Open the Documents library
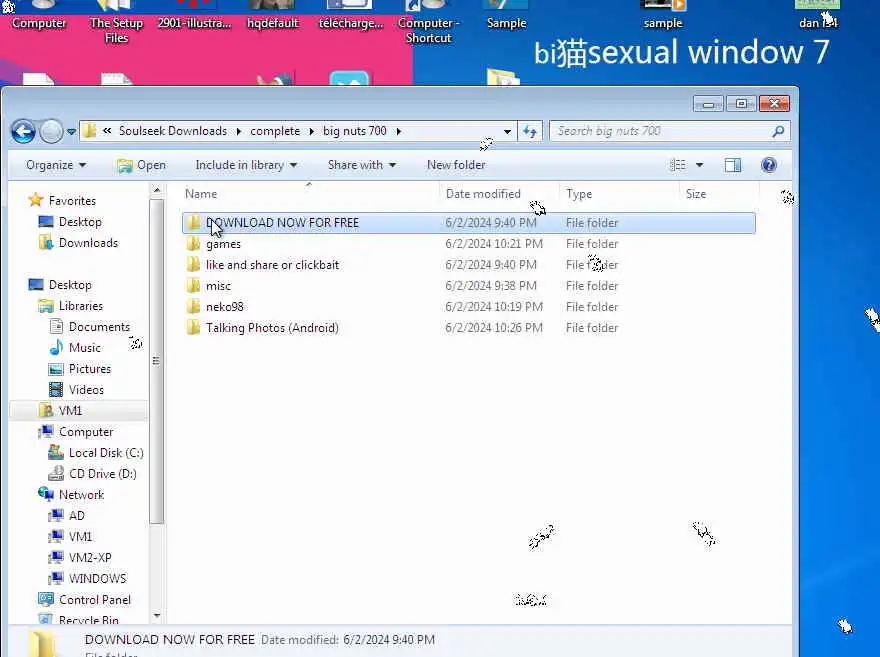880x657 pixels. click(x=99, y=327)
